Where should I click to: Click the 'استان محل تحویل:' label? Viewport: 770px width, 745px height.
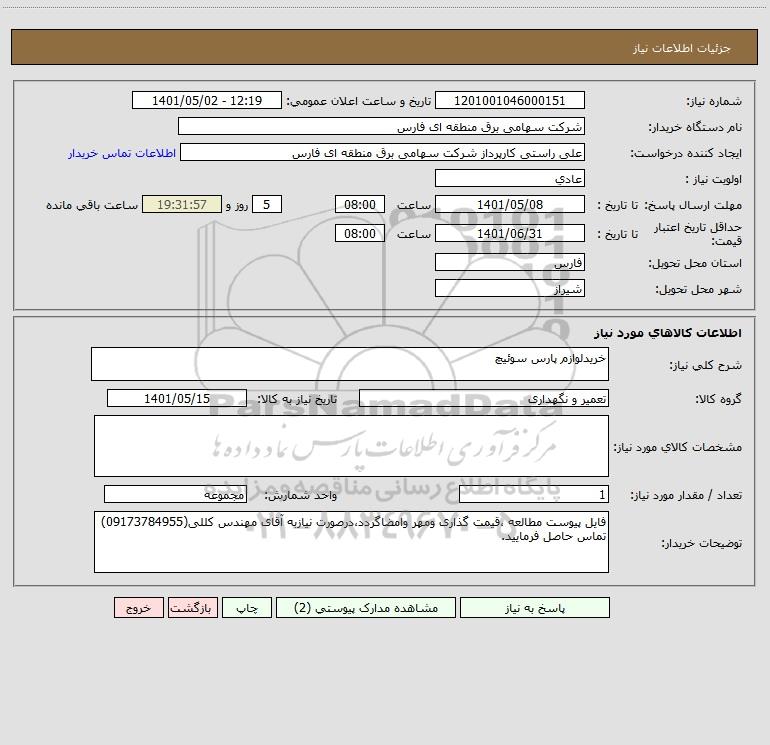coord(695,264)
